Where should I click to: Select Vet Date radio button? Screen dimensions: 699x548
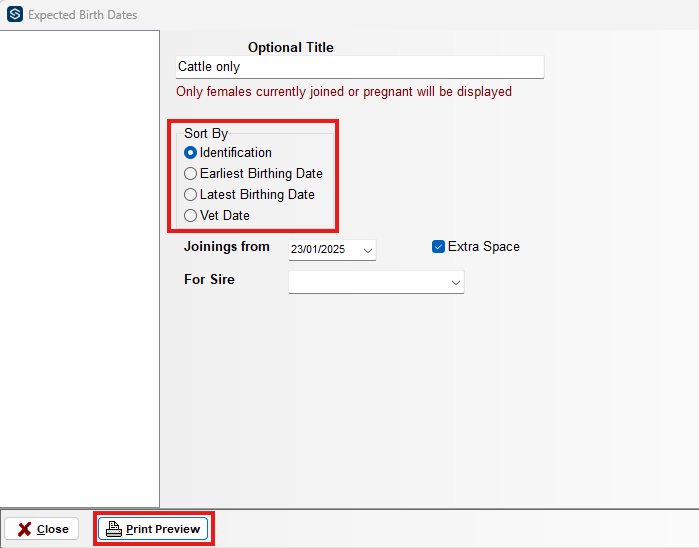point(191,216)
